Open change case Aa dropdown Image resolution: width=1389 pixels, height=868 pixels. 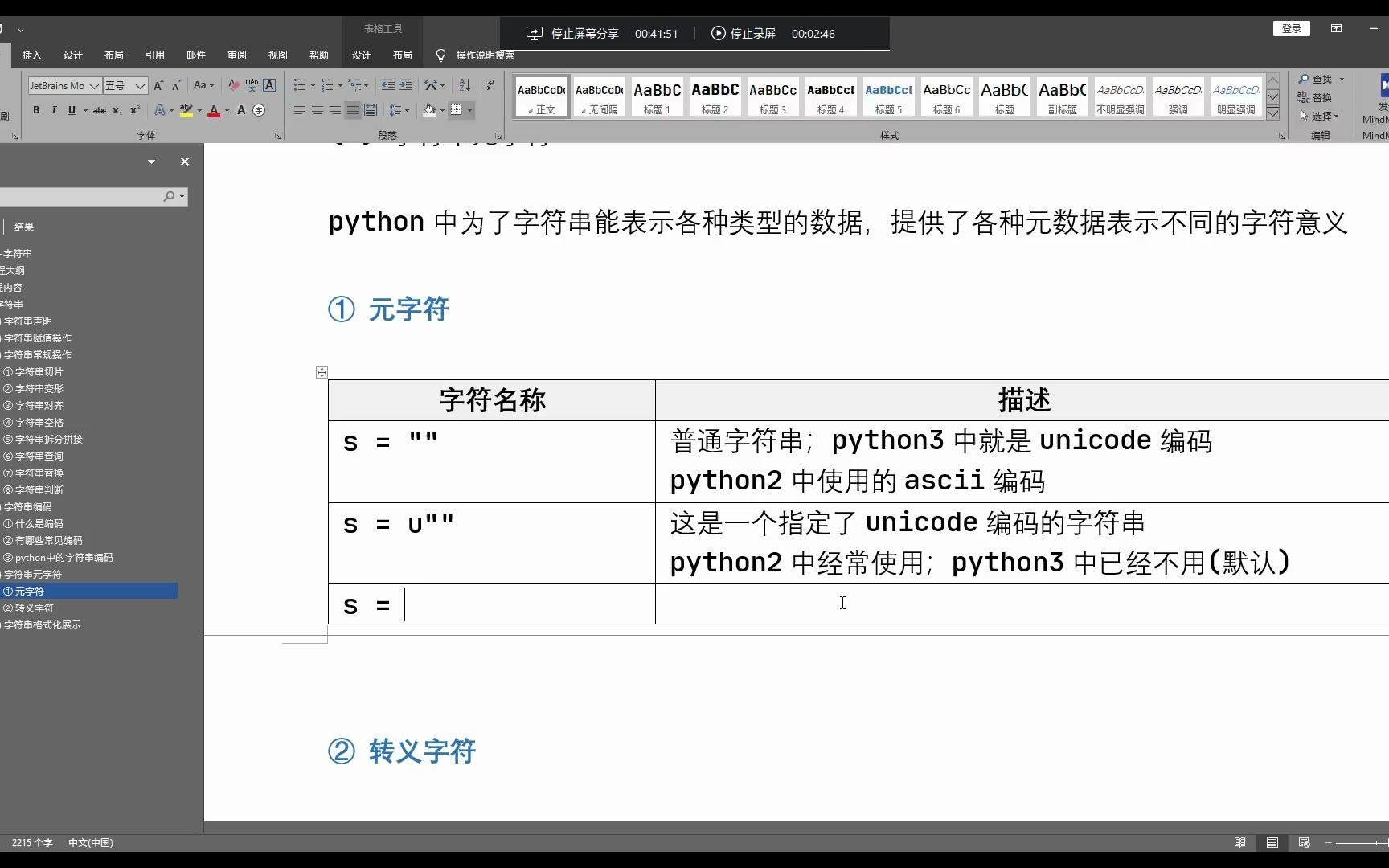coord(203,85)
